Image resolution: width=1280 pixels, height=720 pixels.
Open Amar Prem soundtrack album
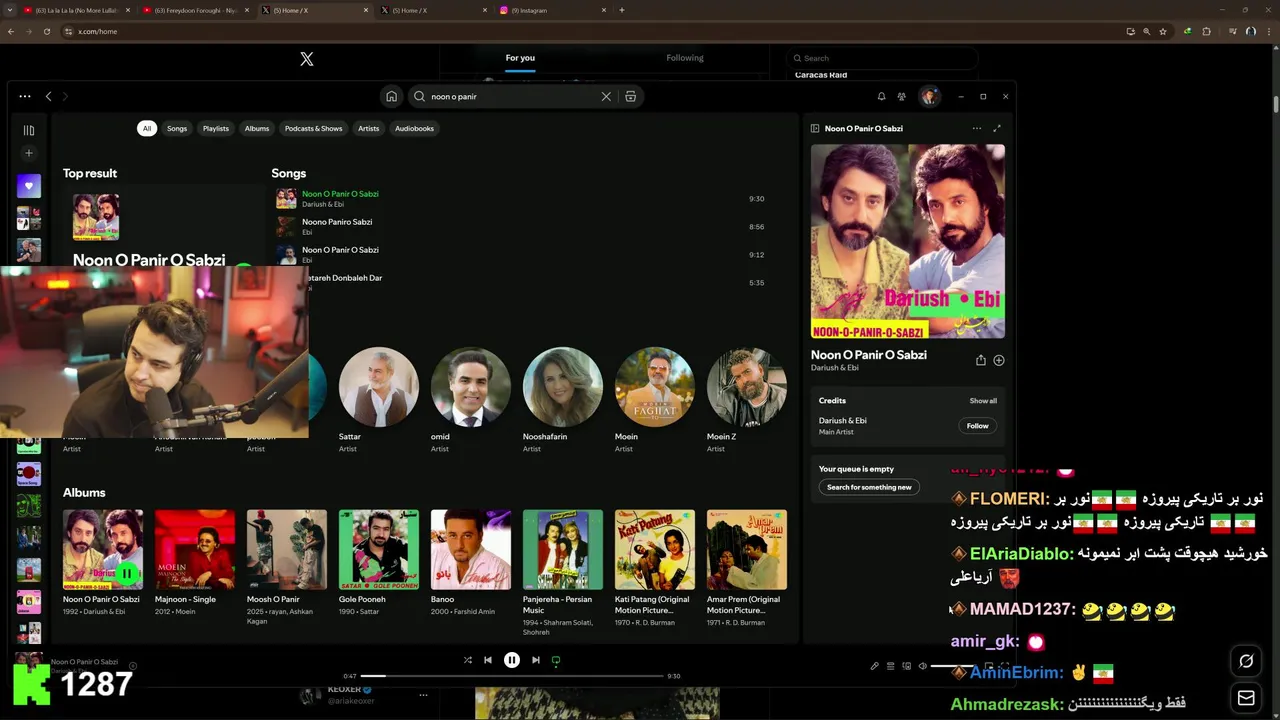click(x=747, y=567)
